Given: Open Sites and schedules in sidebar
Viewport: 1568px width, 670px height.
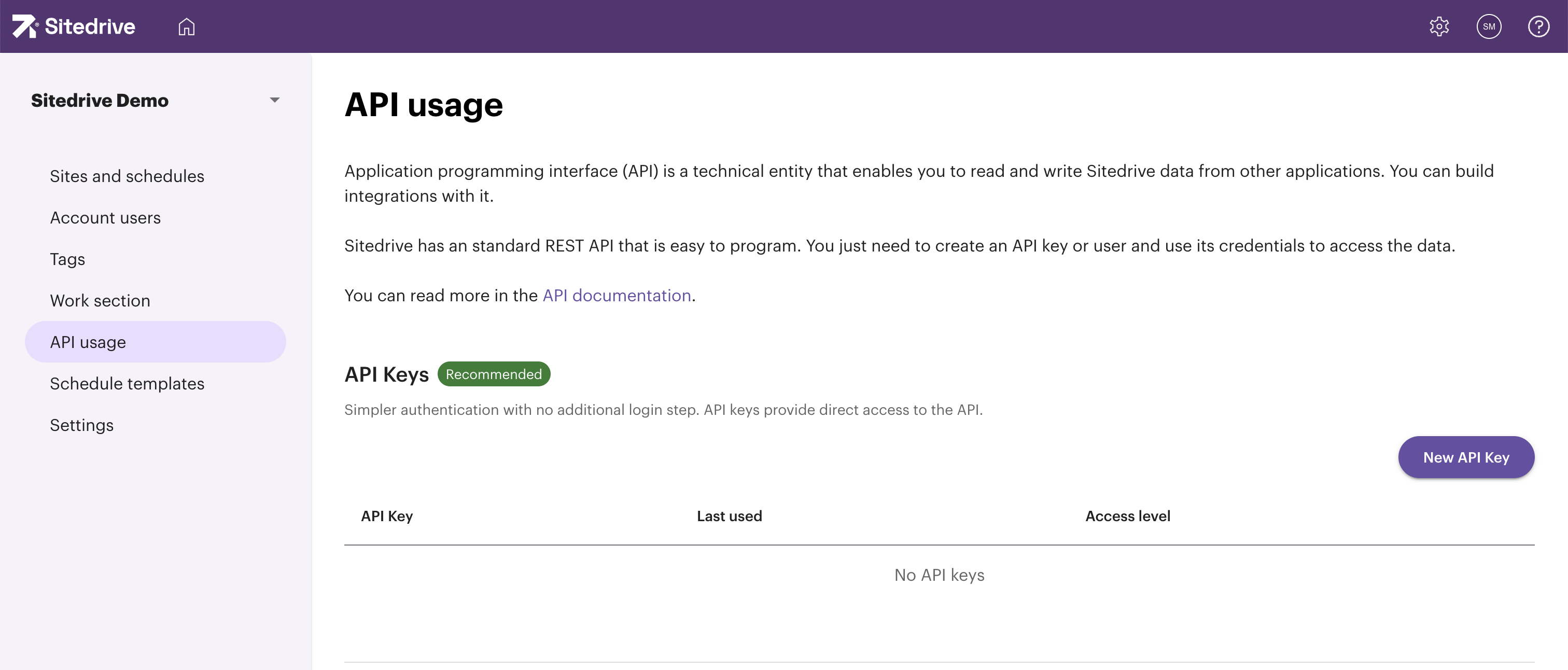Looking at the screenshot, I should [x=127, y=176].
